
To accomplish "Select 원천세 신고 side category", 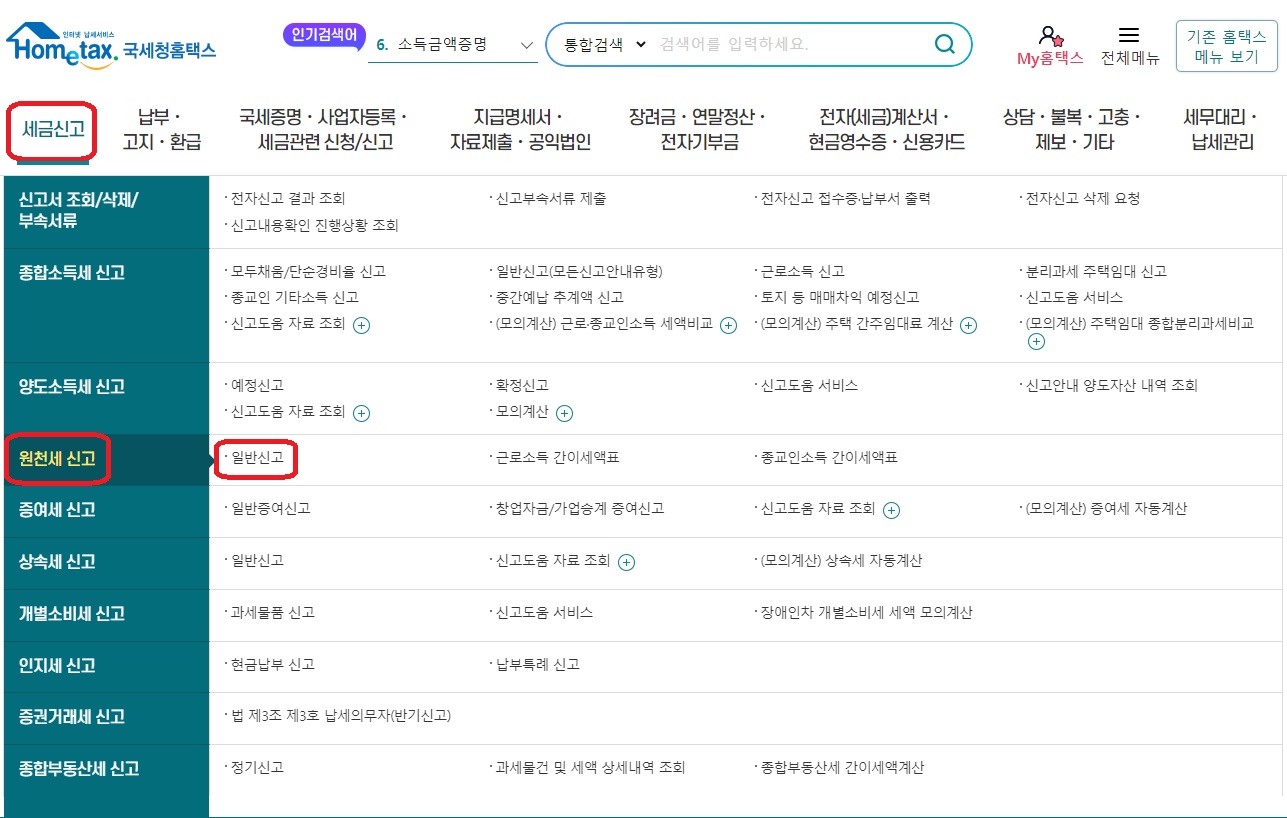I will click(x=106, y=460).
